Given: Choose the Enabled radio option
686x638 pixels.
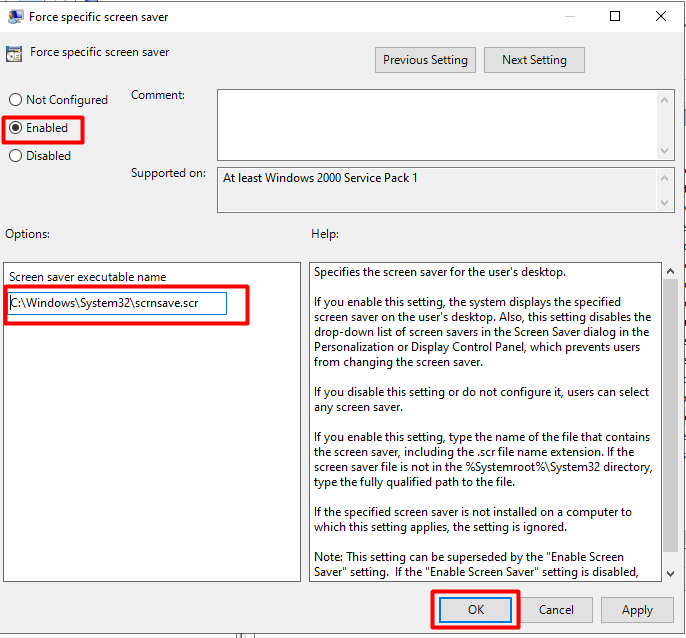Looking at the screenshot, I should (x=15, y=128).
